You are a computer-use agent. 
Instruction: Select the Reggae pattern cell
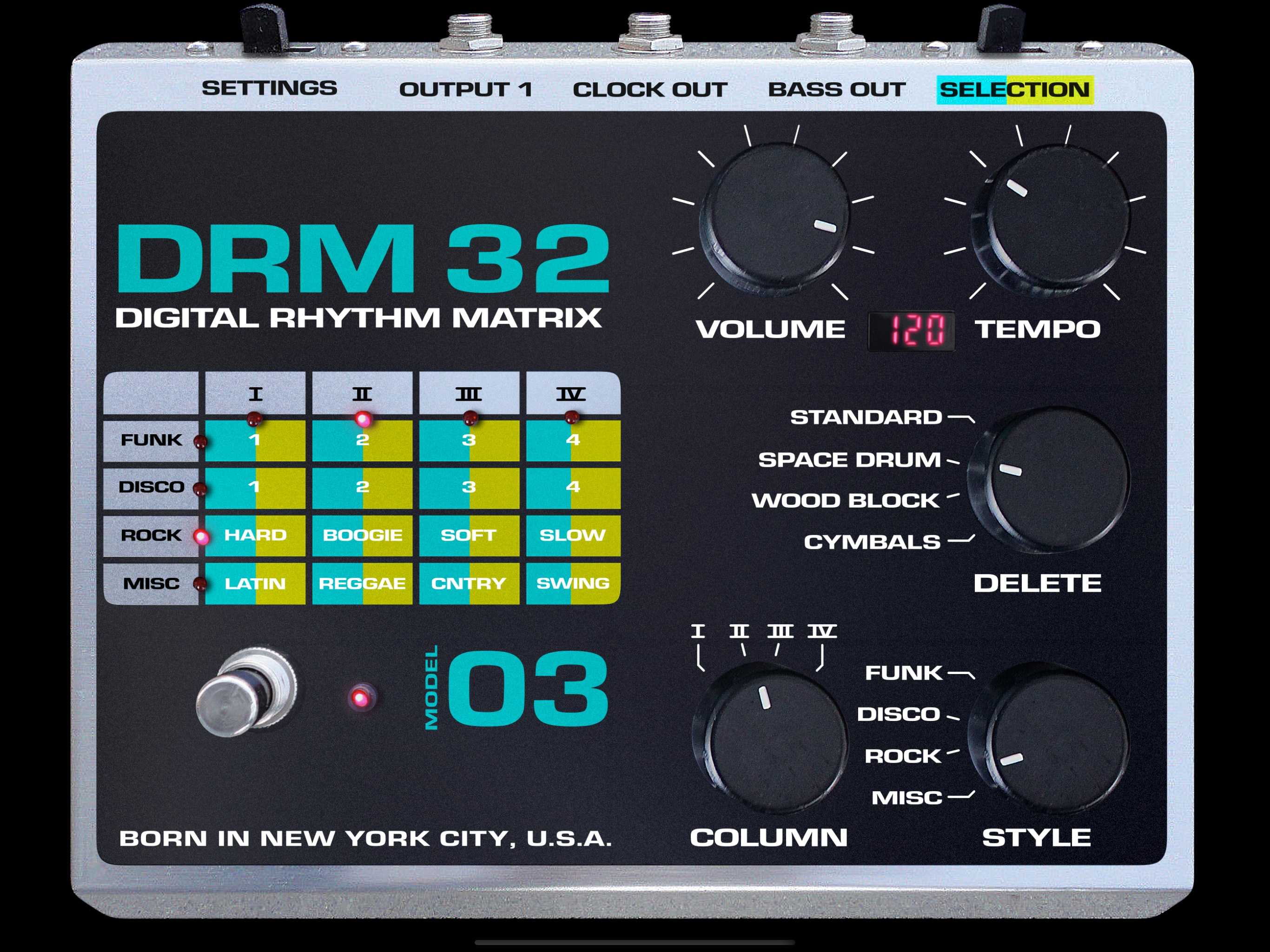[362, 583]
